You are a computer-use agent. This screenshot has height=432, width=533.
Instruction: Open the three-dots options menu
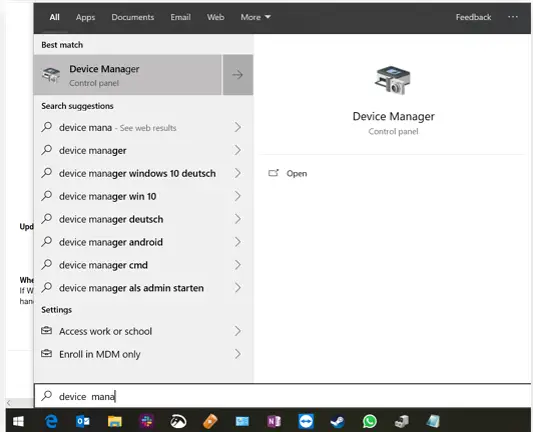click(x=513, y=17)
